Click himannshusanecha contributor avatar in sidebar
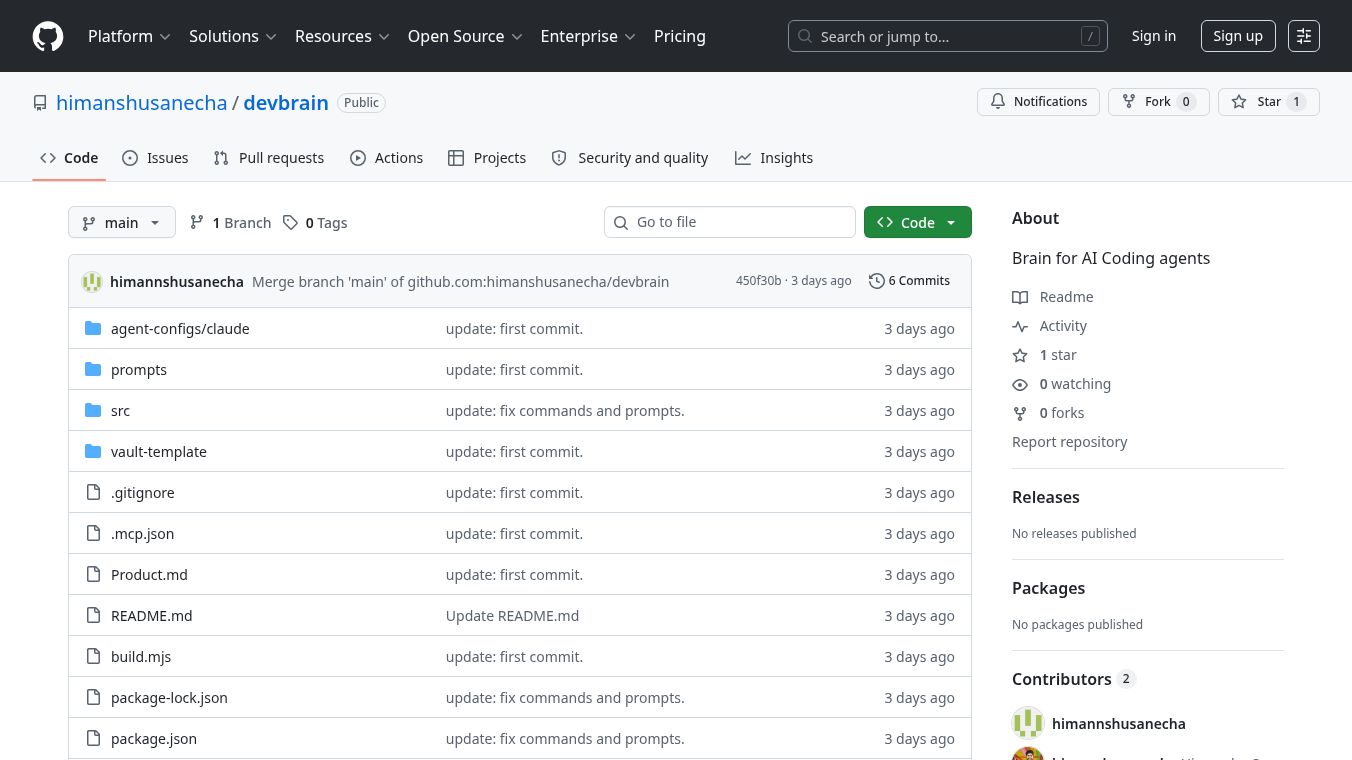This screenshot has width=1352, height=760. 1028,723
